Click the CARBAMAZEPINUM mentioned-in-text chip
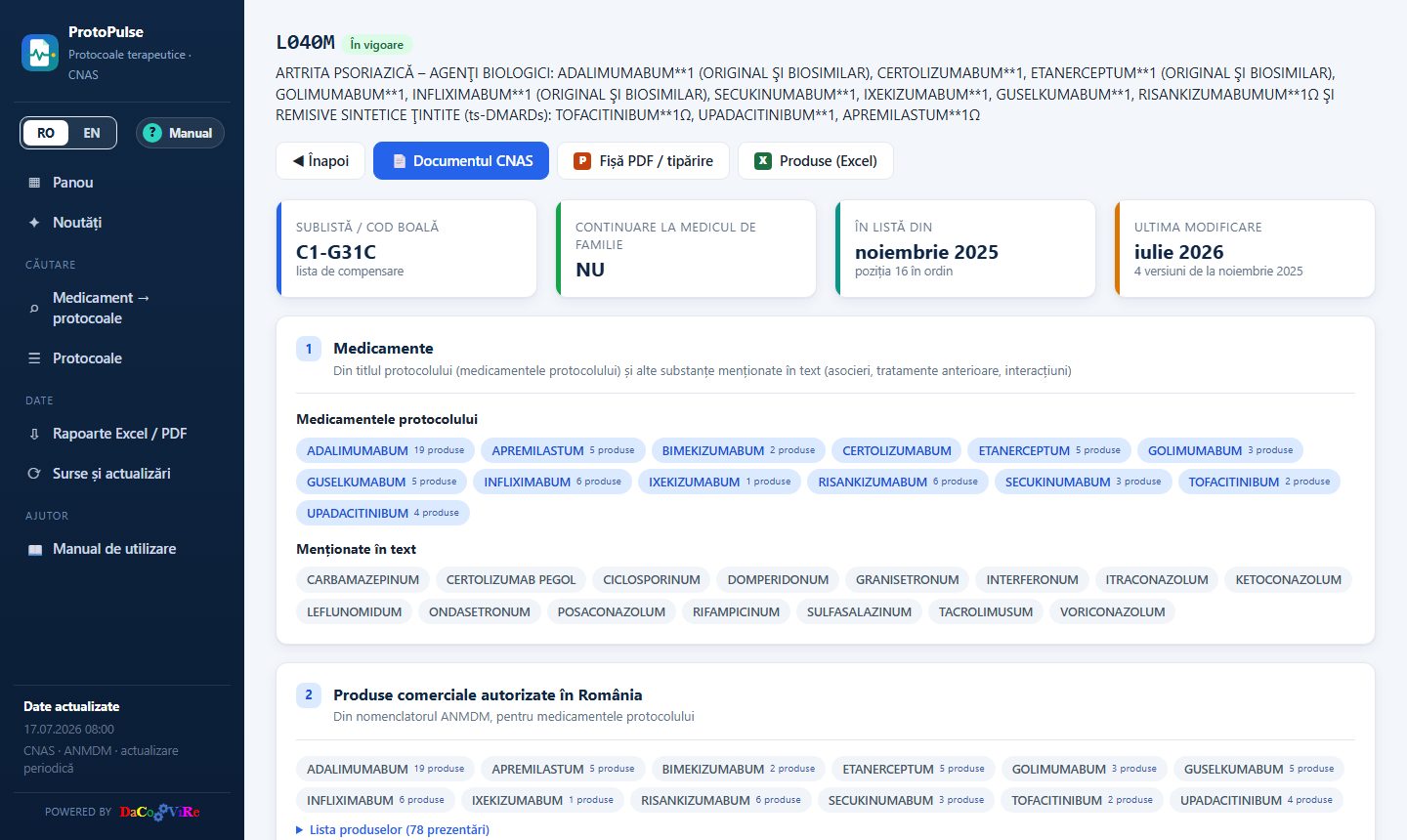This screenshot has width=1407, height=840. [362, 580]
